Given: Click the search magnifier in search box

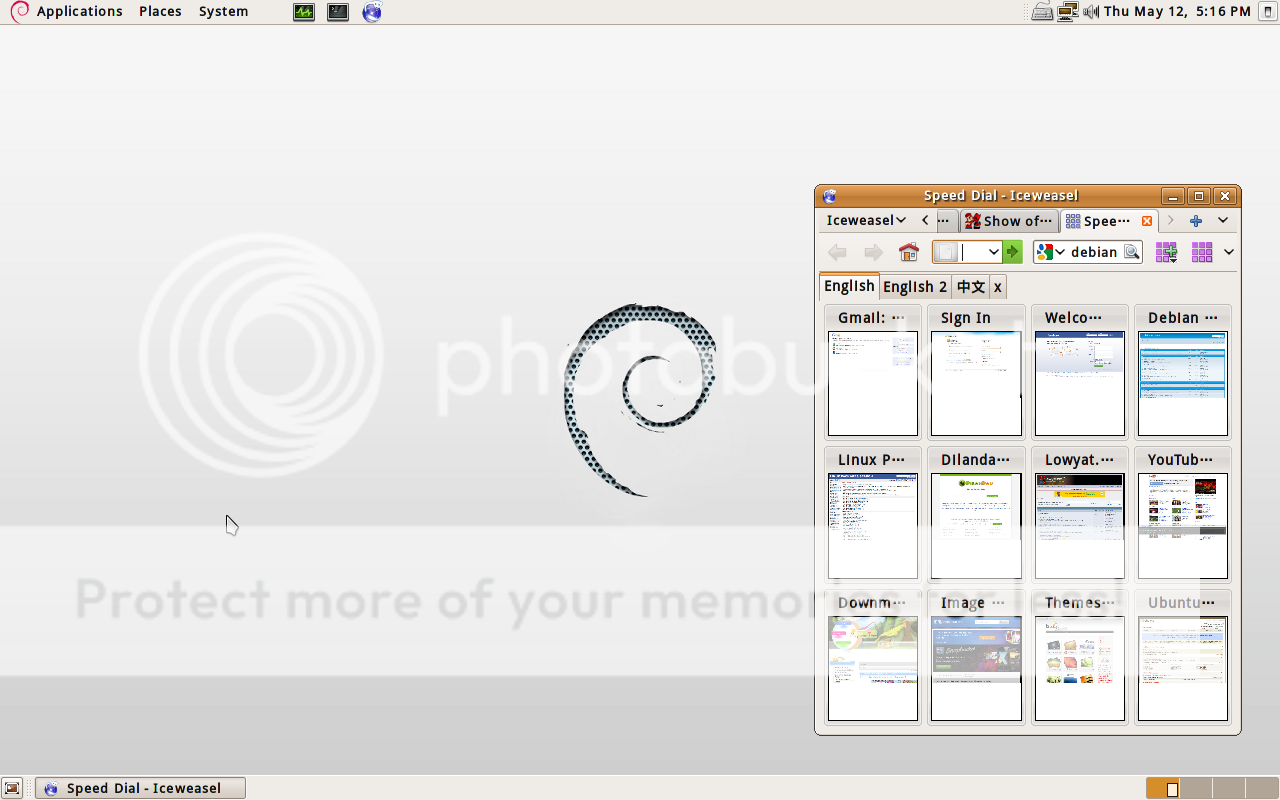Looking at the screenshot, I should (1131, 252).
